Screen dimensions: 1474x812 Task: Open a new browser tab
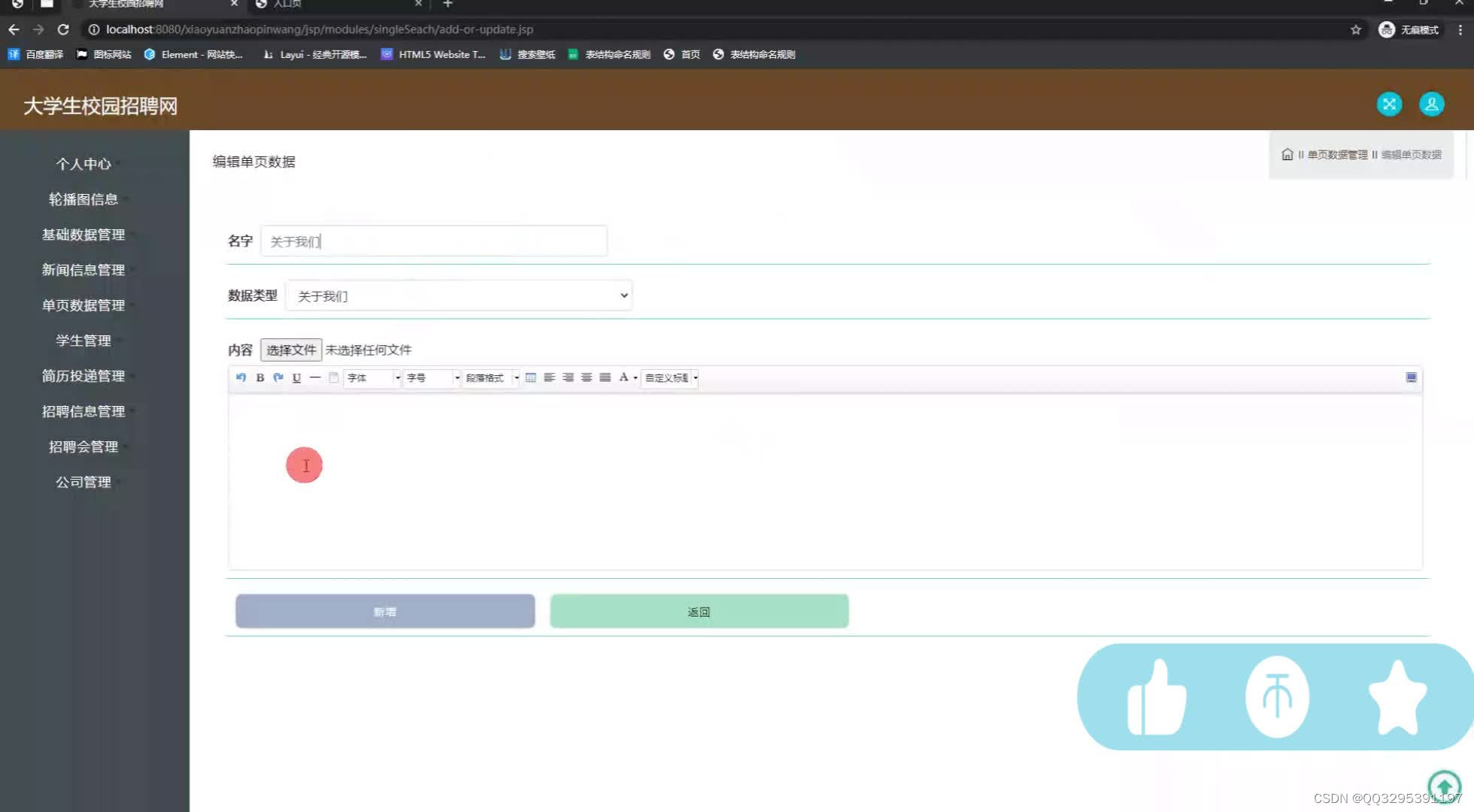click(447, 4)
